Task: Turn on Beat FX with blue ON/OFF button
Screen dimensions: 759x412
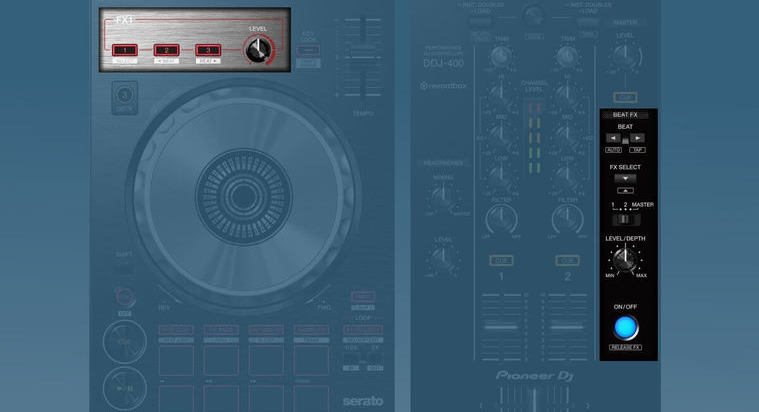Action: tap(625, 327)
